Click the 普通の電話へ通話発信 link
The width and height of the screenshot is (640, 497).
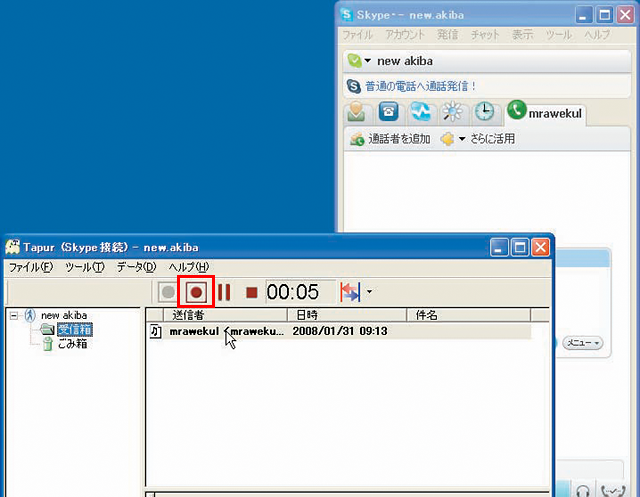click(x=420, y=87)
